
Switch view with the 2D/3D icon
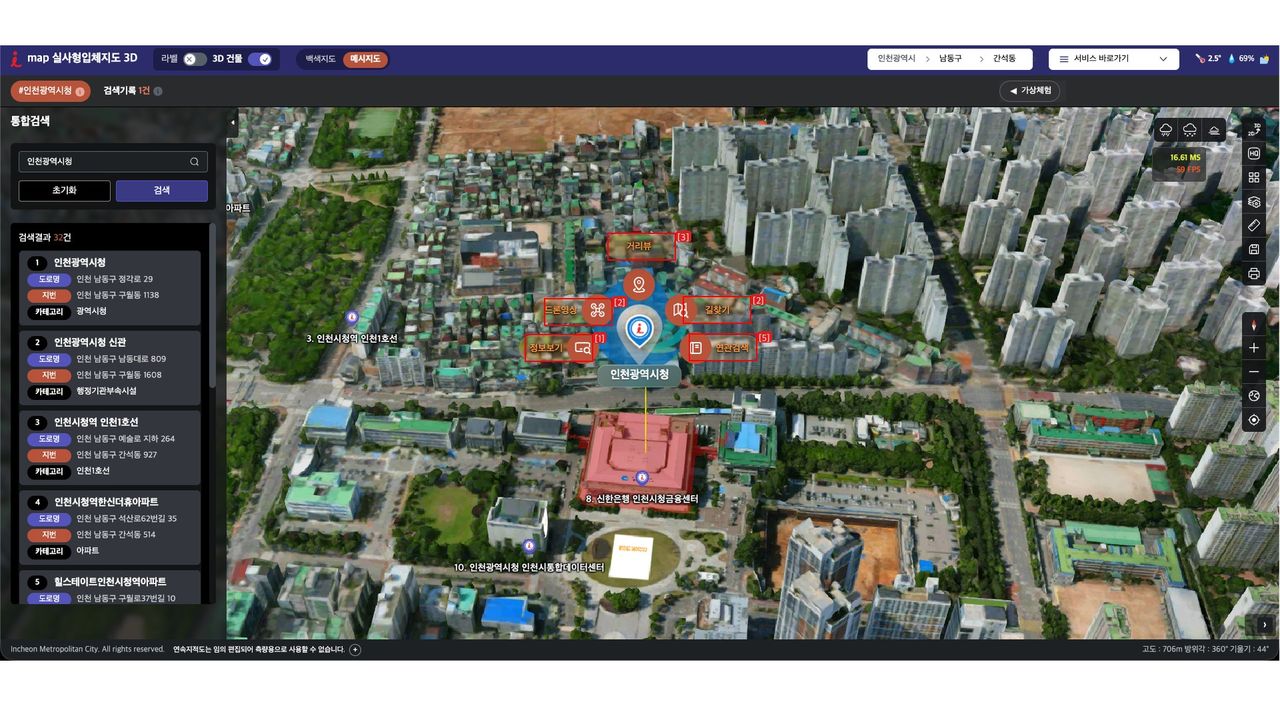tap(1254, 129)
